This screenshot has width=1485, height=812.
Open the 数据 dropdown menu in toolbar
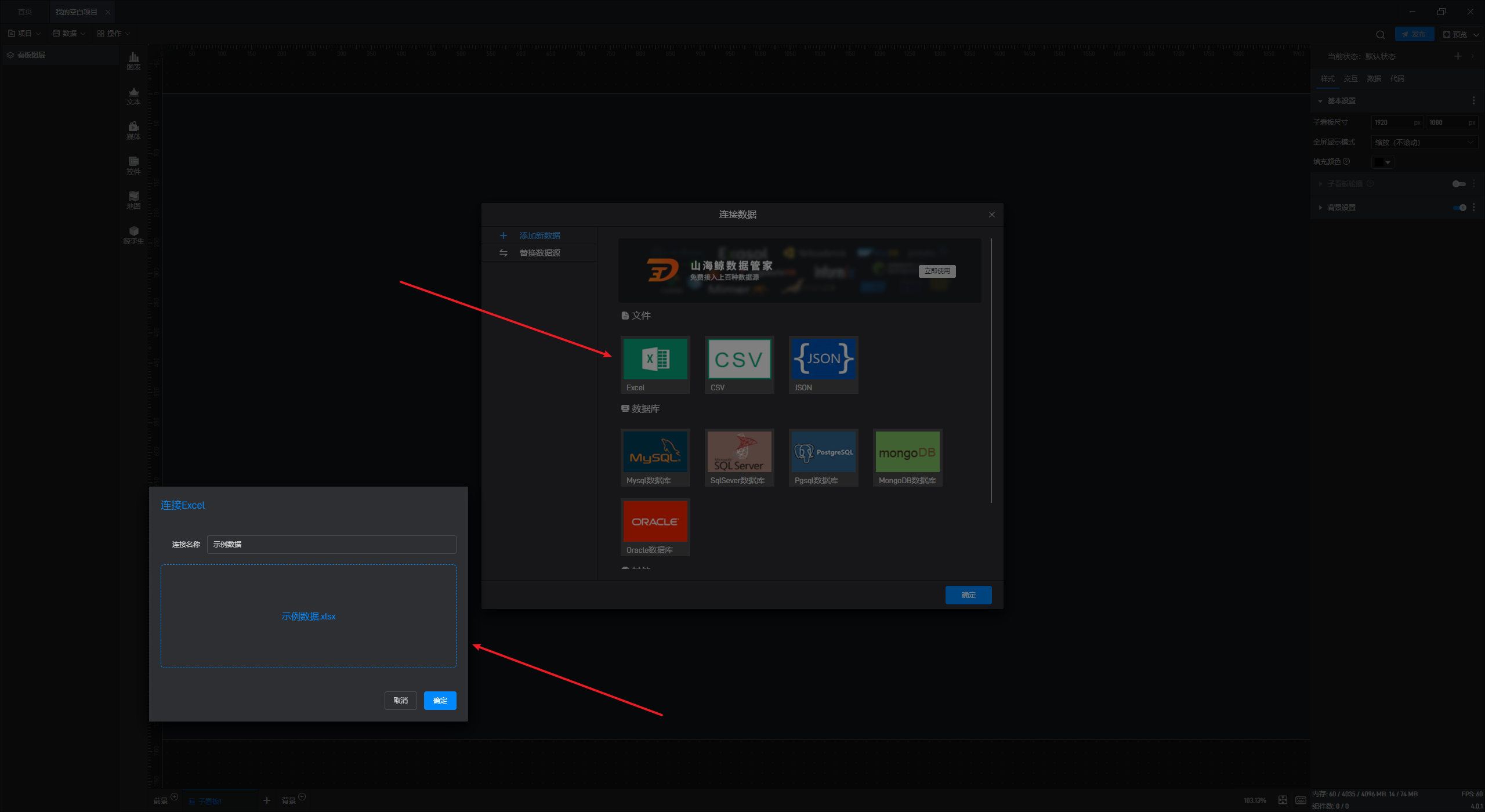coord(69,34)
